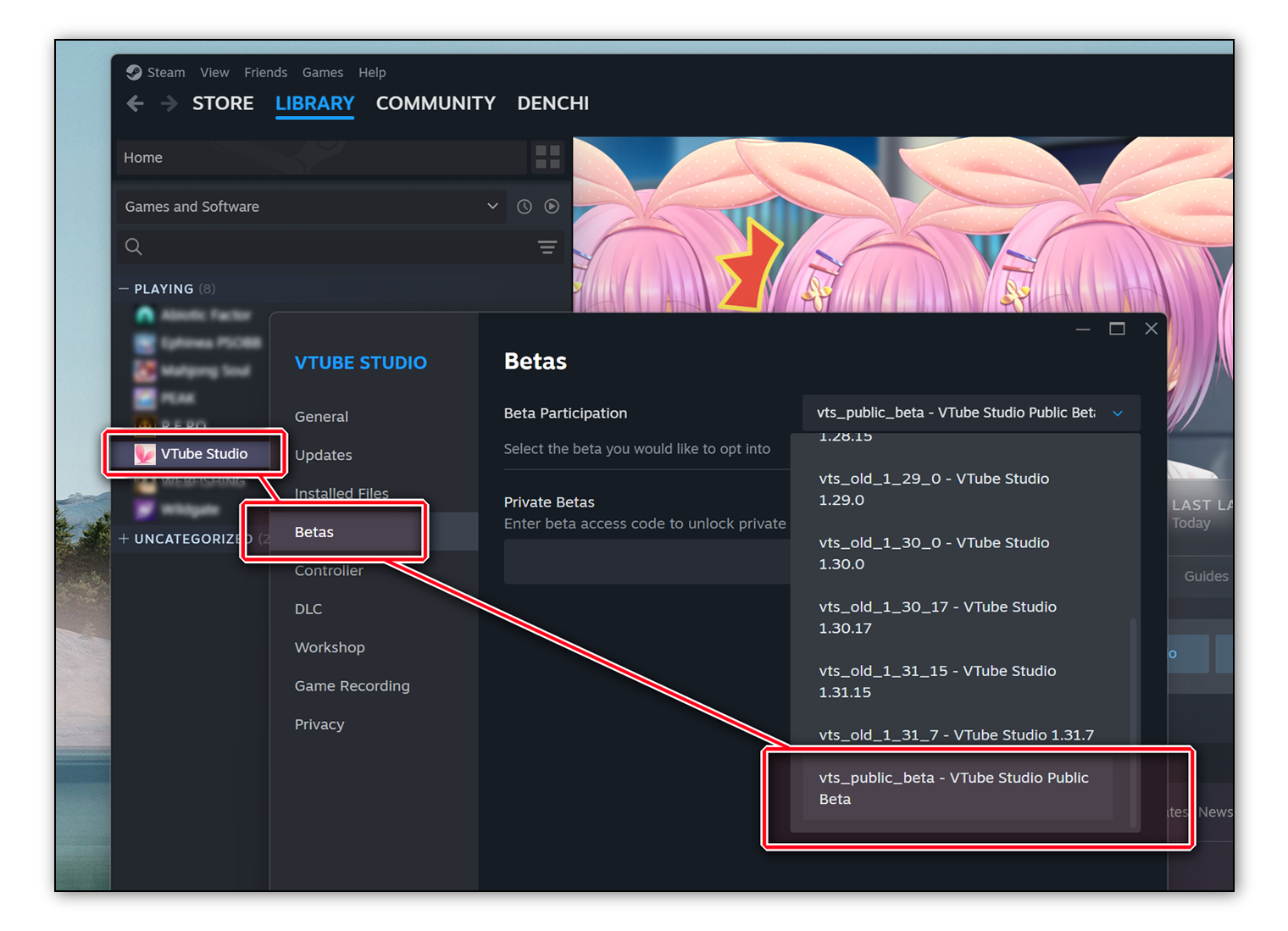Click the magnifying glass search icon
Image resolution: width=1288 pixels, height=931 pixels.
tap(134, 247)
